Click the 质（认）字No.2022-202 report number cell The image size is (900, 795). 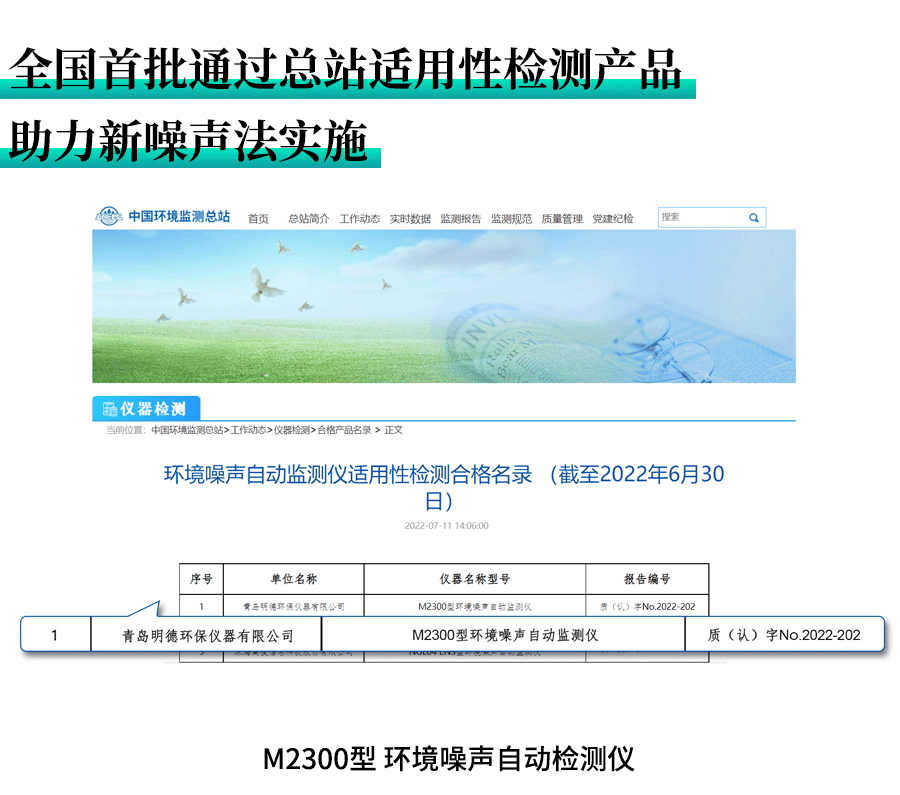tap(782, 633)
